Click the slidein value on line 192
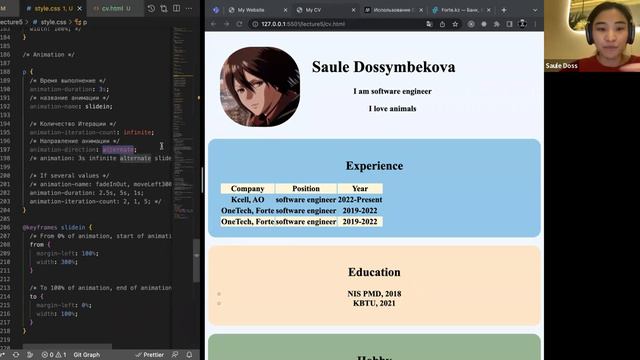640x360 pixels. [x=98, y=106]
